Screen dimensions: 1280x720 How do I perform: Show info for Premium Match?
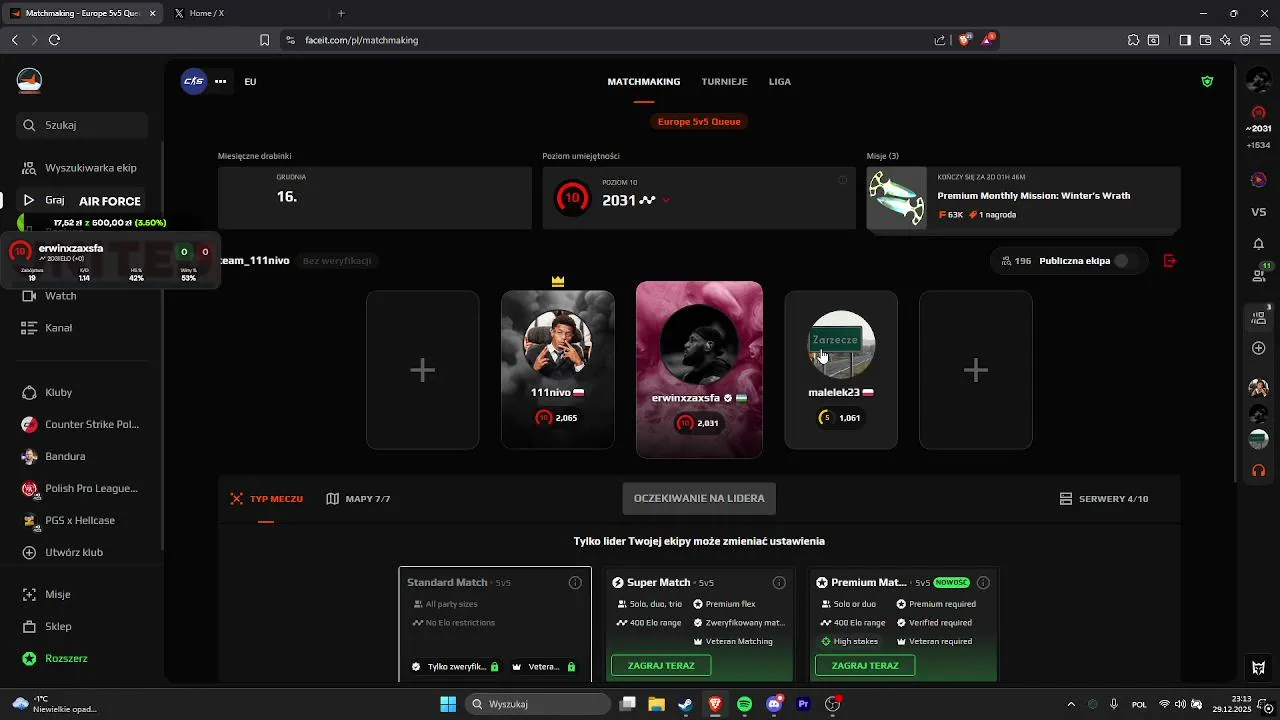tap(983, 582)
